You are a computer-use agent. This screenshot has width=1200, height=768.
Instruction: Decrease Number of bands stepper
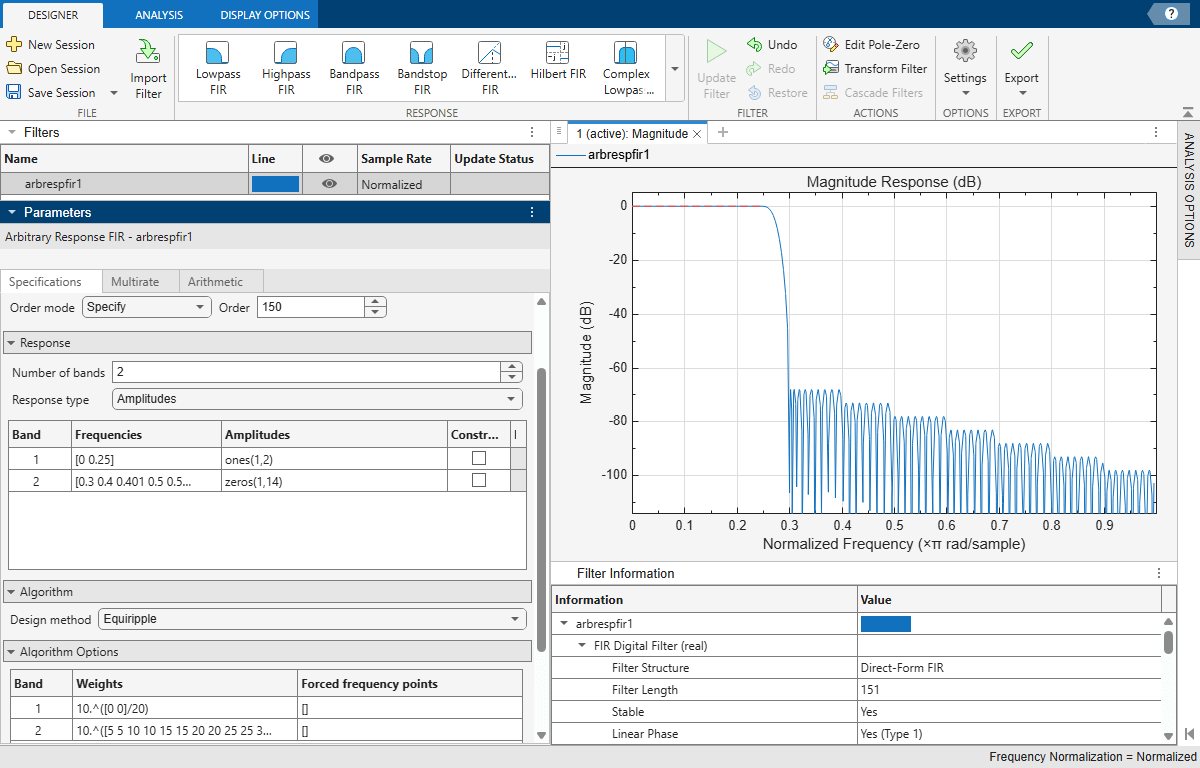pyautogui.click(x=511, y=377)
